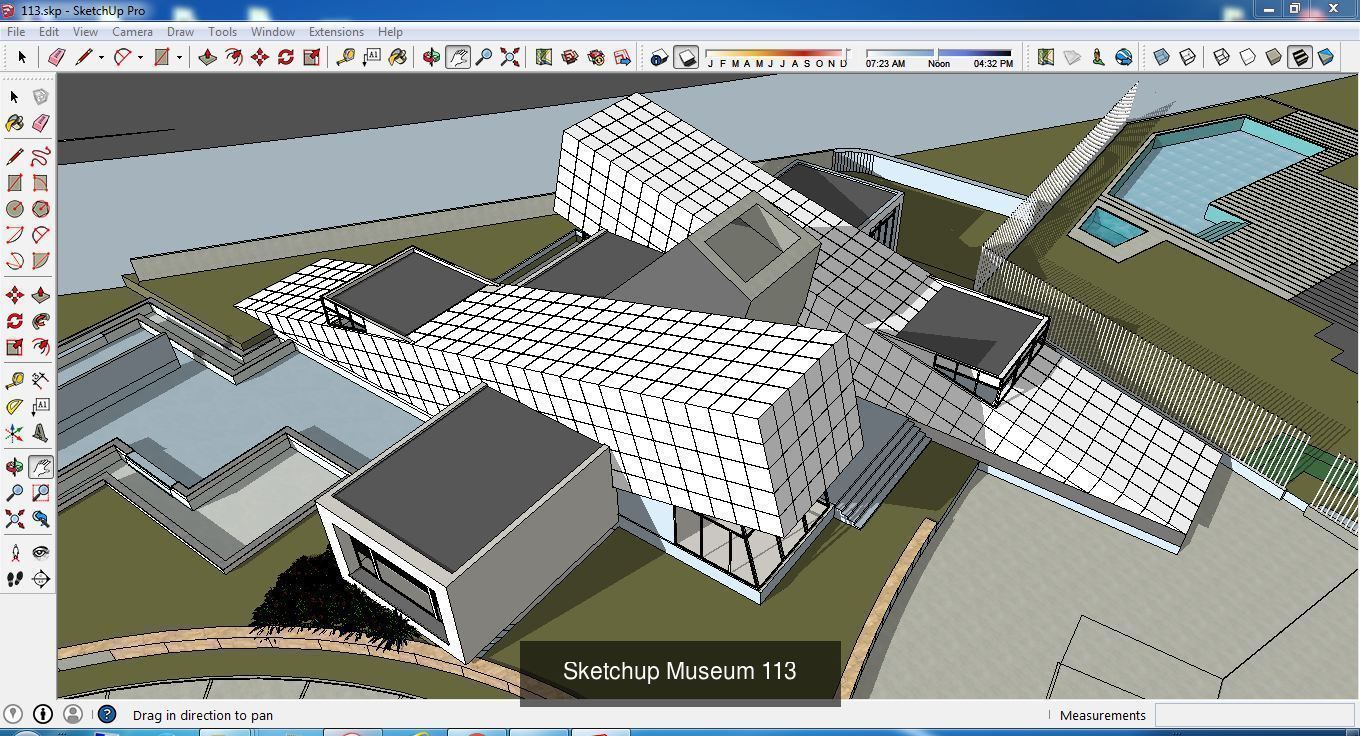Select the Section Plane tool
Screen dimensions: 1360x736
[x=41, y=579]
